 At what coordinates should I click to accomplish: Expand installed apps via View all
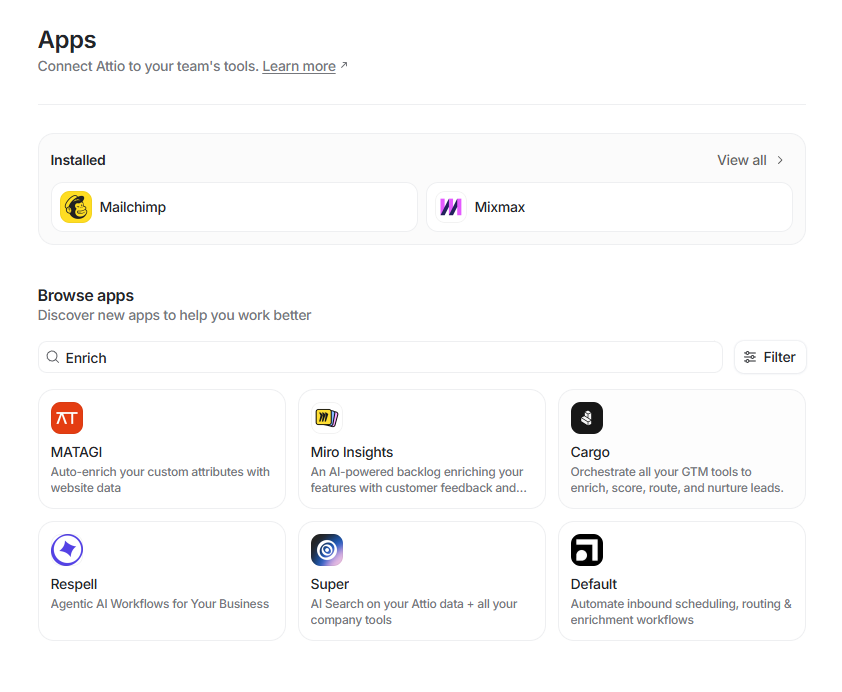click(741, 160)
